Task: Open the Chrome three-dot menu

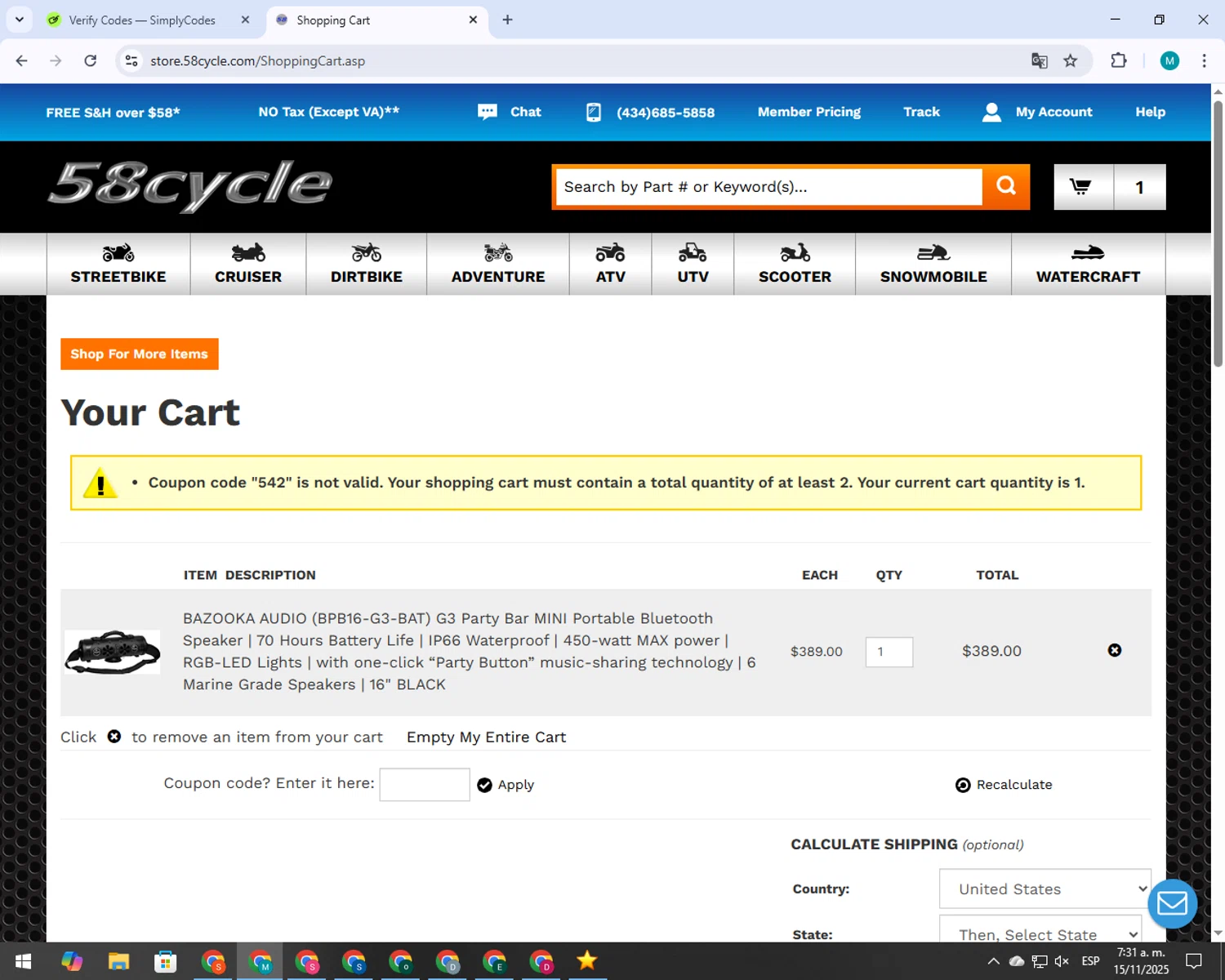Action: (1204, 60)
